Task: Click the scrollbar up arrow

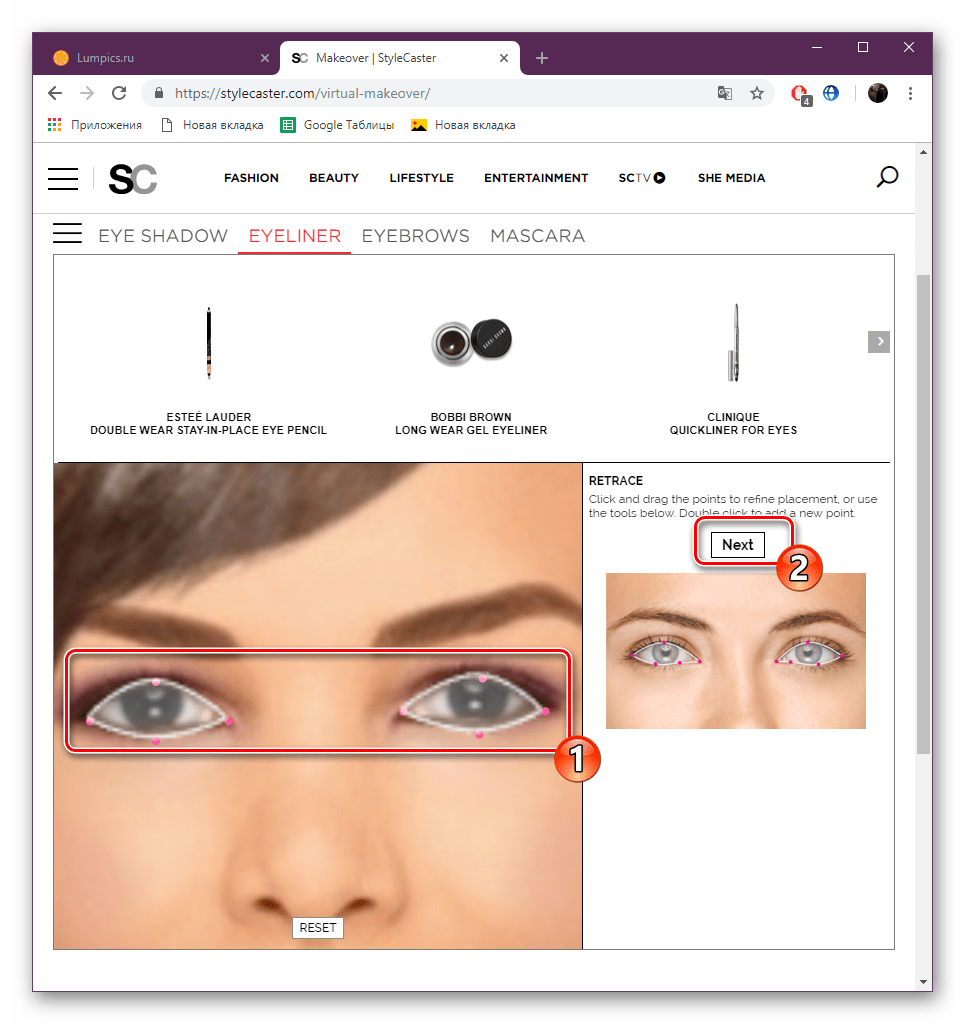Action: pyautogui.click(x=923, y=152)
